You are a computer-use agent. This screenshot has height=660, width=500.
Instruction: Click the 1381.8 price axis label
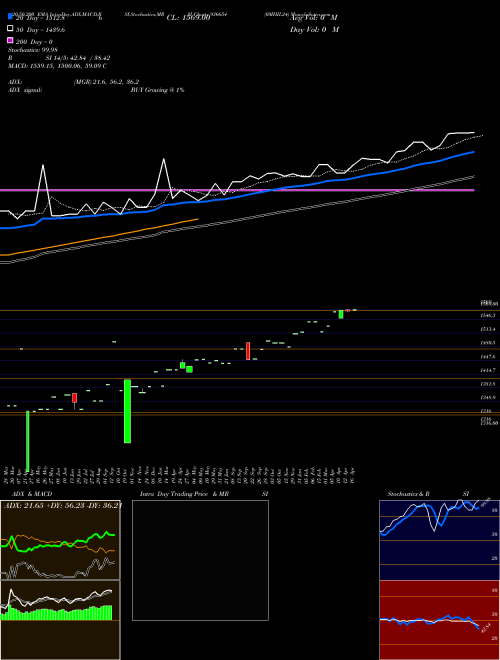tap(488, 384)
